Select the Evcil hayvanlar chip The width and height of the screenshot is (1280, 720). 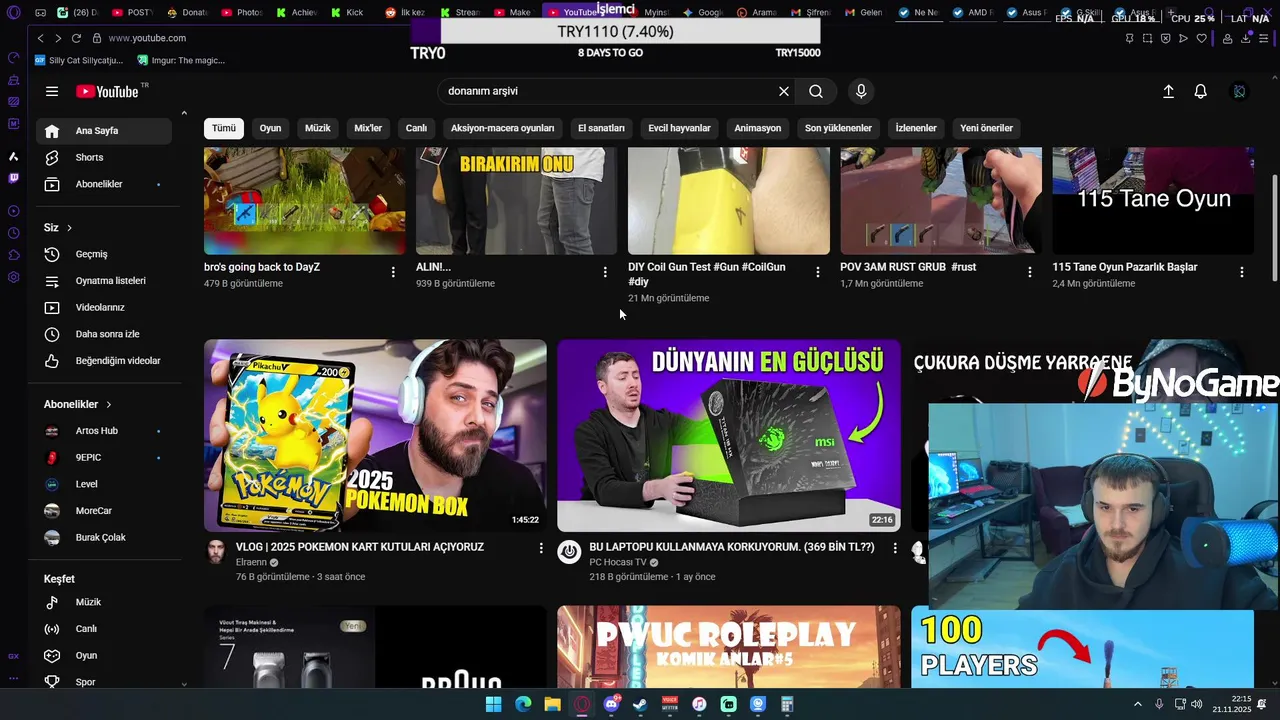pos(679,128)
